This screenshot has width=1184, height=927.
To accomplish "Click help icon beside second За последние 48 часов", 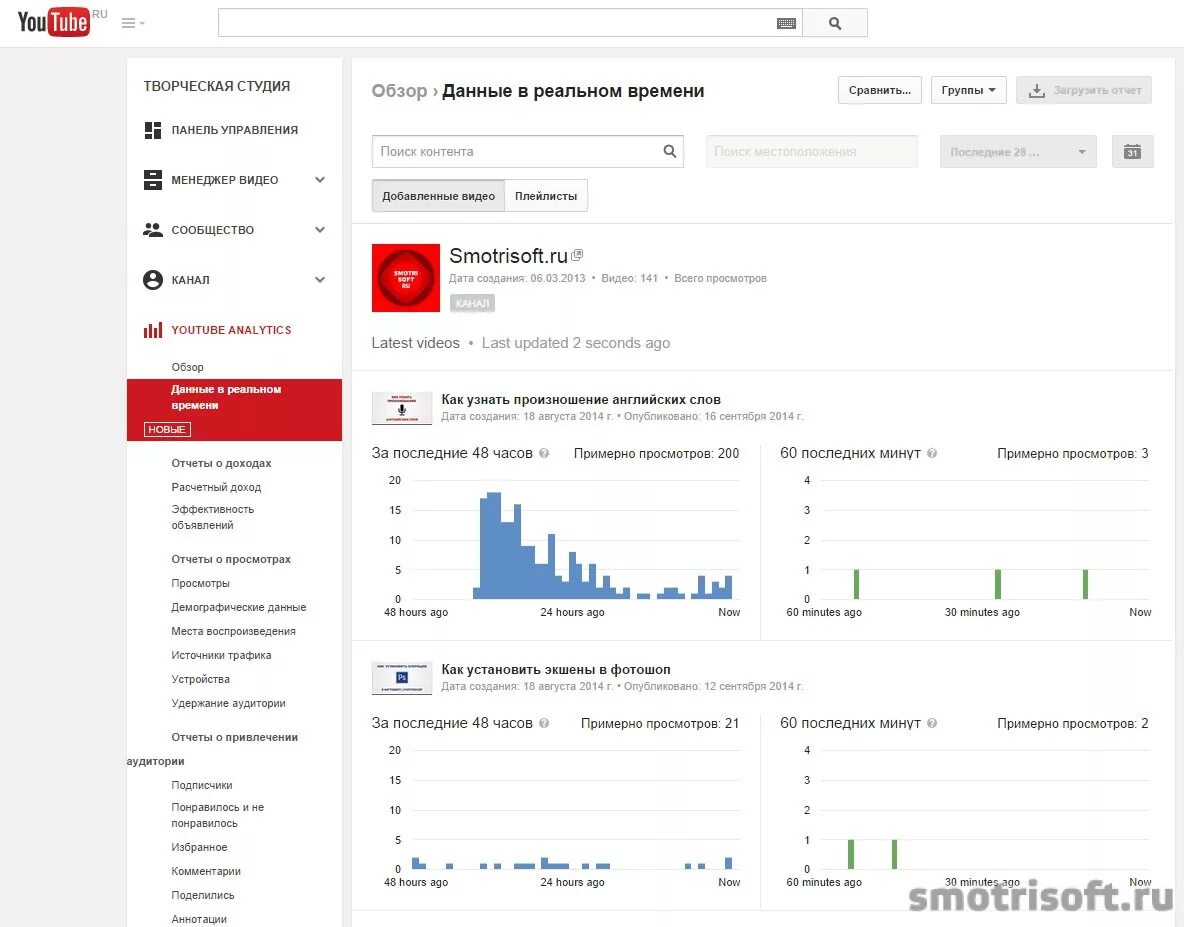I will tap(544, 723).
